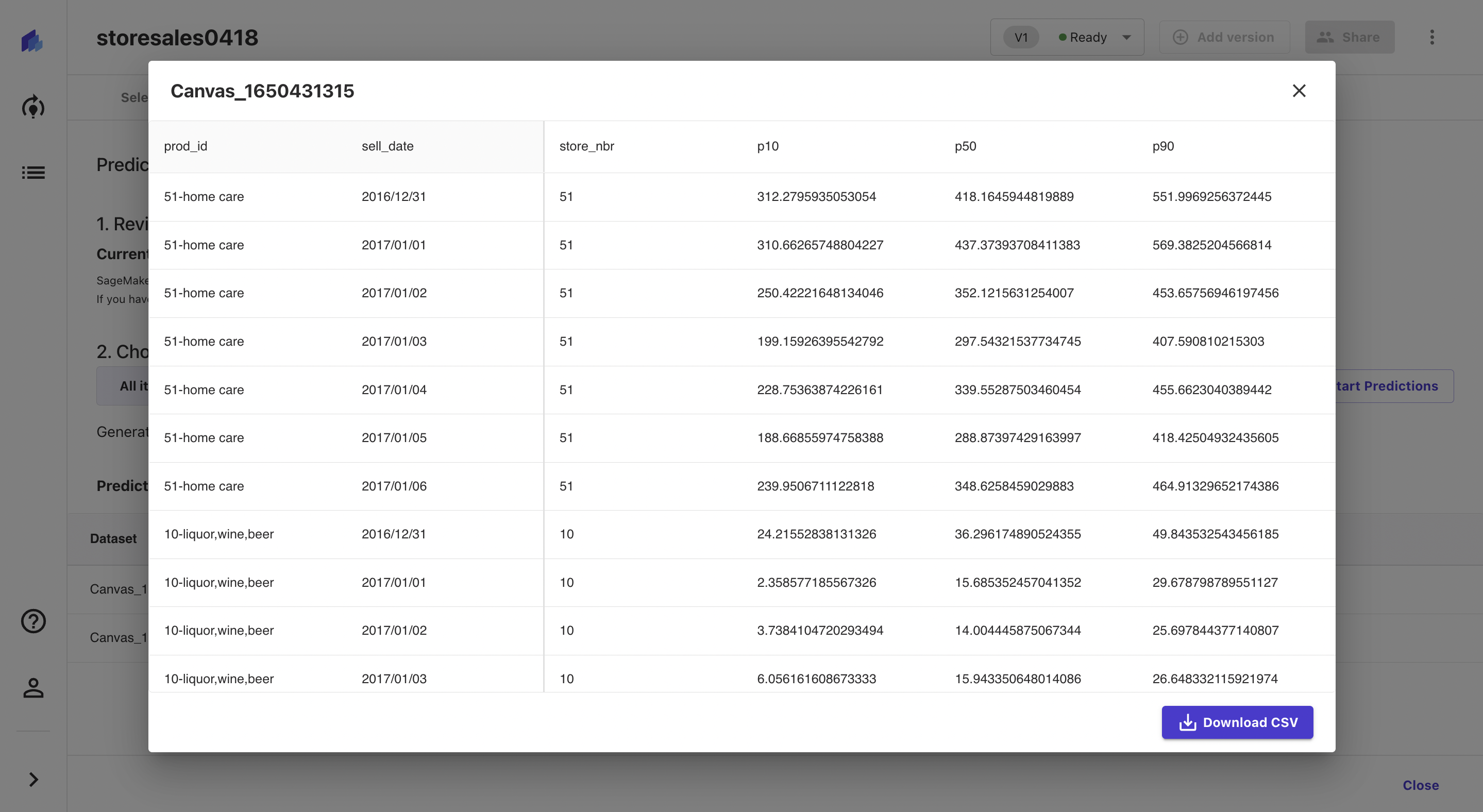Screen dimensions: 1483x812
Task: Click the store_nbr column header
Action: (586, 146)
